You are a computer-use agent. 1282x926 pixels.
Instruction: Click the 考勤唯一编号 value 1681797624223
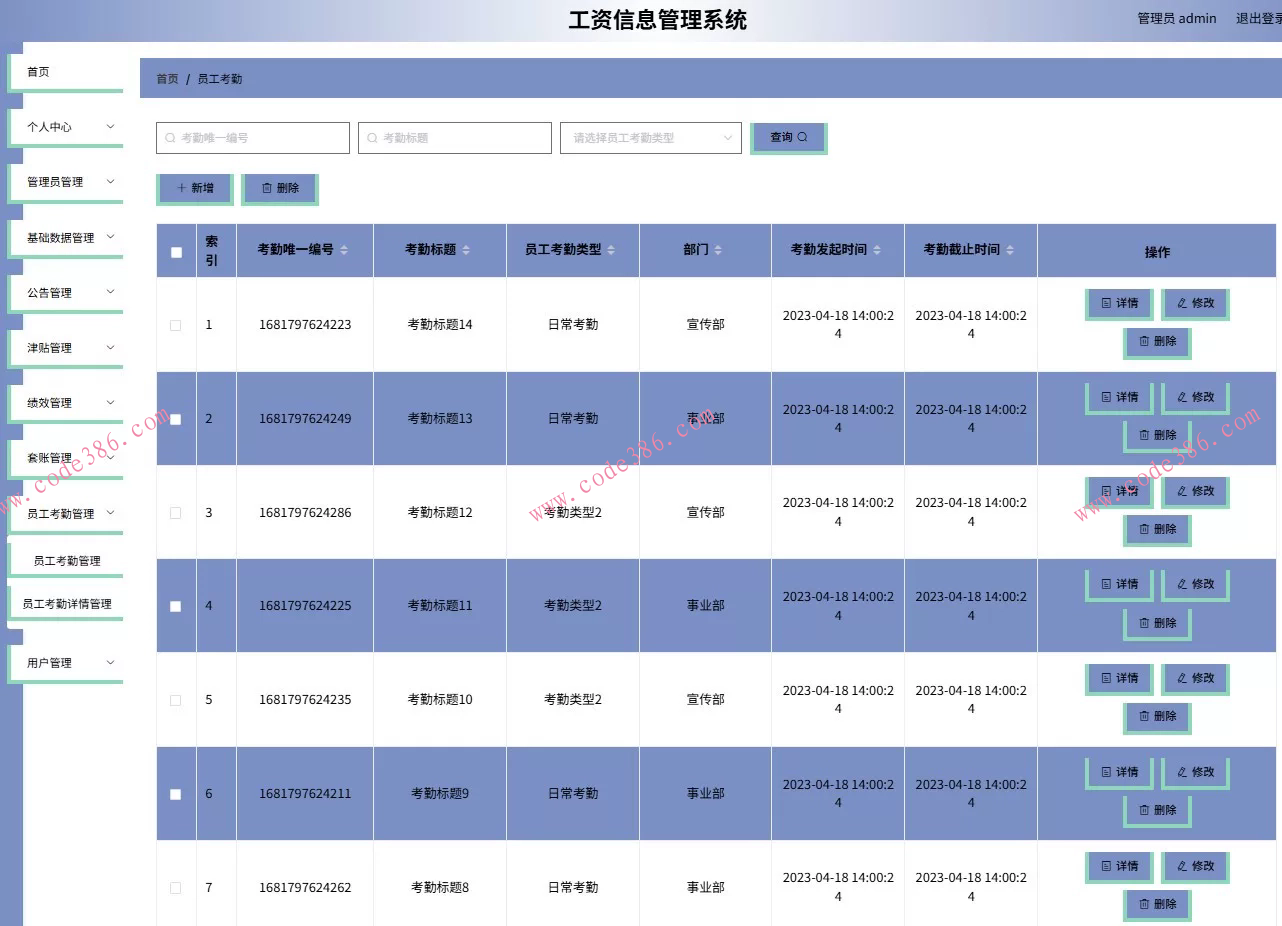305,325
